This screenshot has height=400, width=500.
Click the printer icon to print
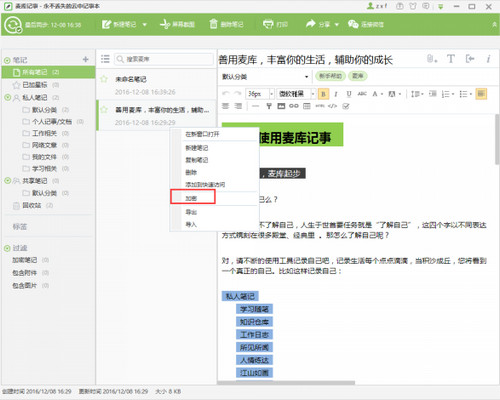click(x=268, y=24)
